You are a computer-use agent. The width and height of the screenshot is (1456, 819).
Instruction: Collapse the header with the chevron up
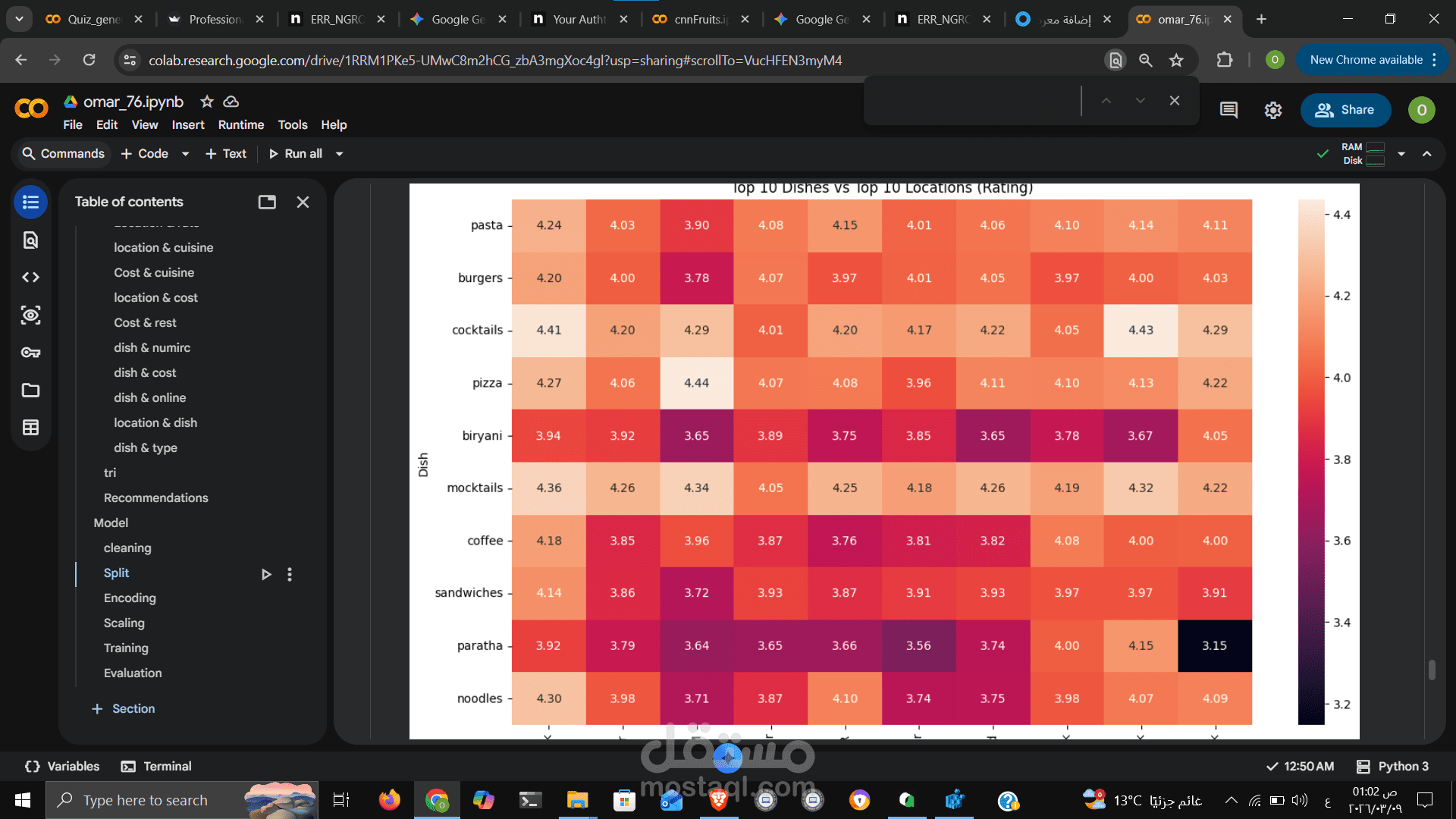[x=1427, y=154]
